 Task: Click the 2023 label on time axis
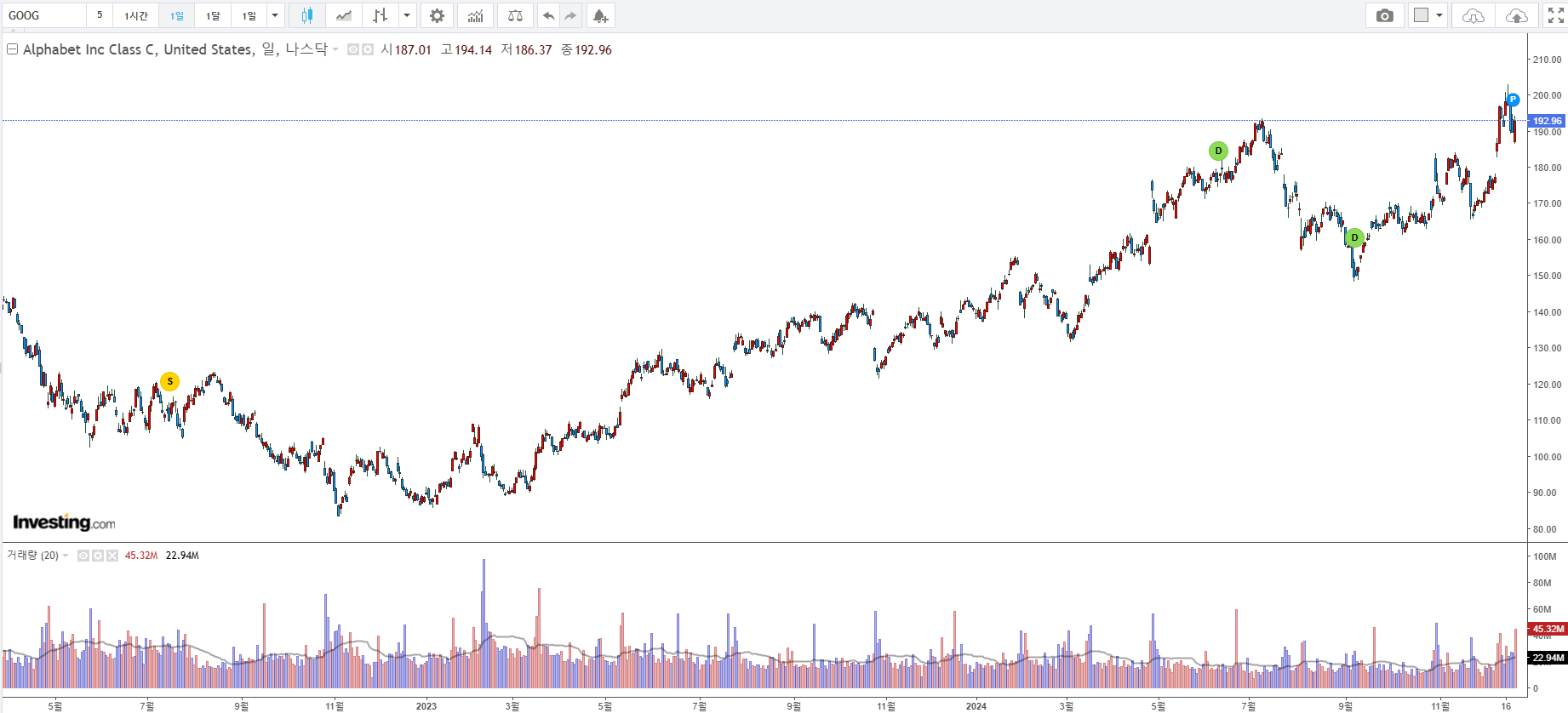pos(426,706)
